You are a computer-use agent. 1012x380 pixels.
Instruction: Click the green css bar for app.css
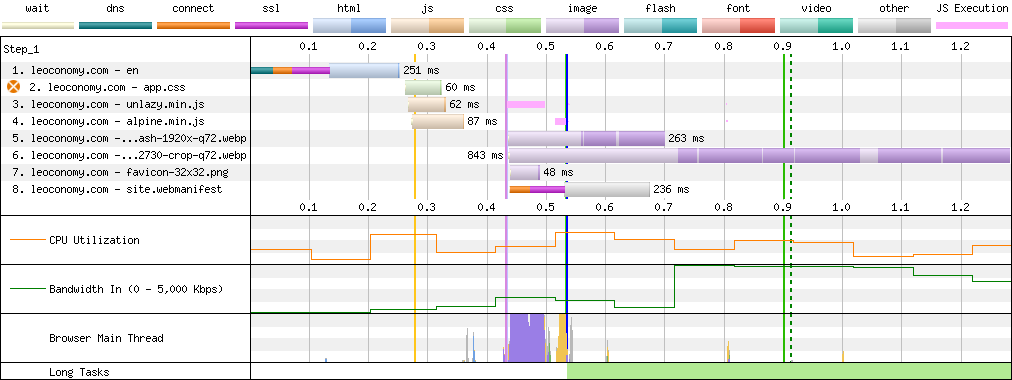coord(423,87)
